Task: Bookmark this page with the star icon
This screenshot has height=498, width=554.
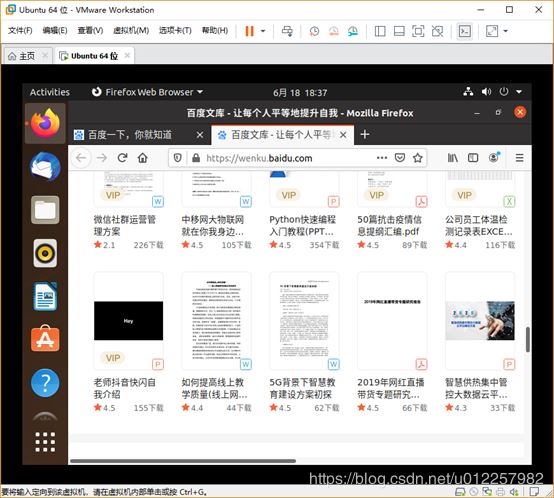Action: click(x=418, y=158)
